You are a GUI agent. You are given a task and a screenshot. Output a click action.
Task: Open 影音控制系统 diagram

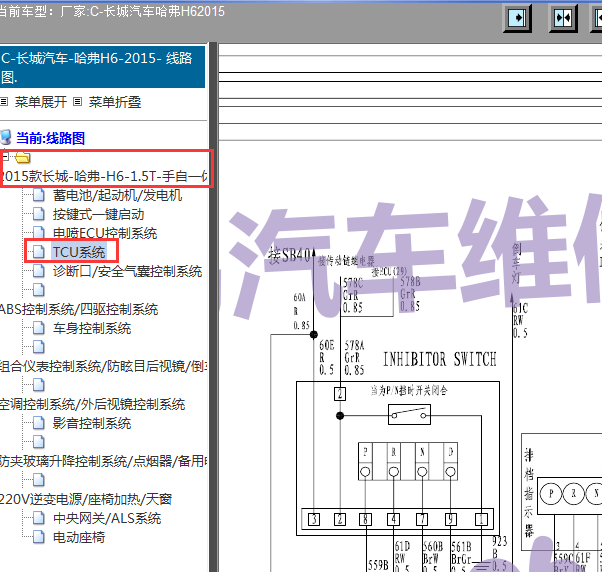92,423
